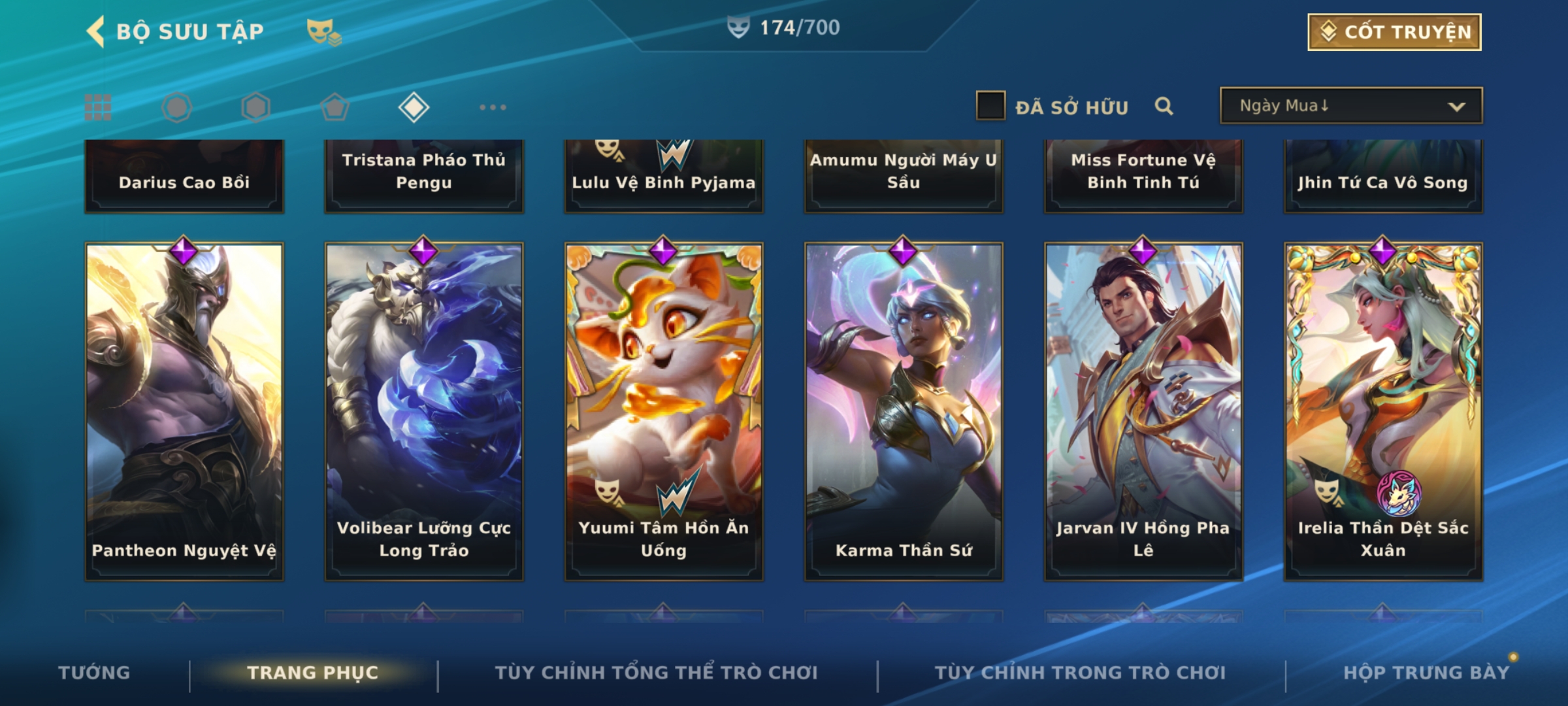Expand the Ngày Mua sort dropdown
Viewport: 1568px width, 706px height.
tap(1351, 105)
